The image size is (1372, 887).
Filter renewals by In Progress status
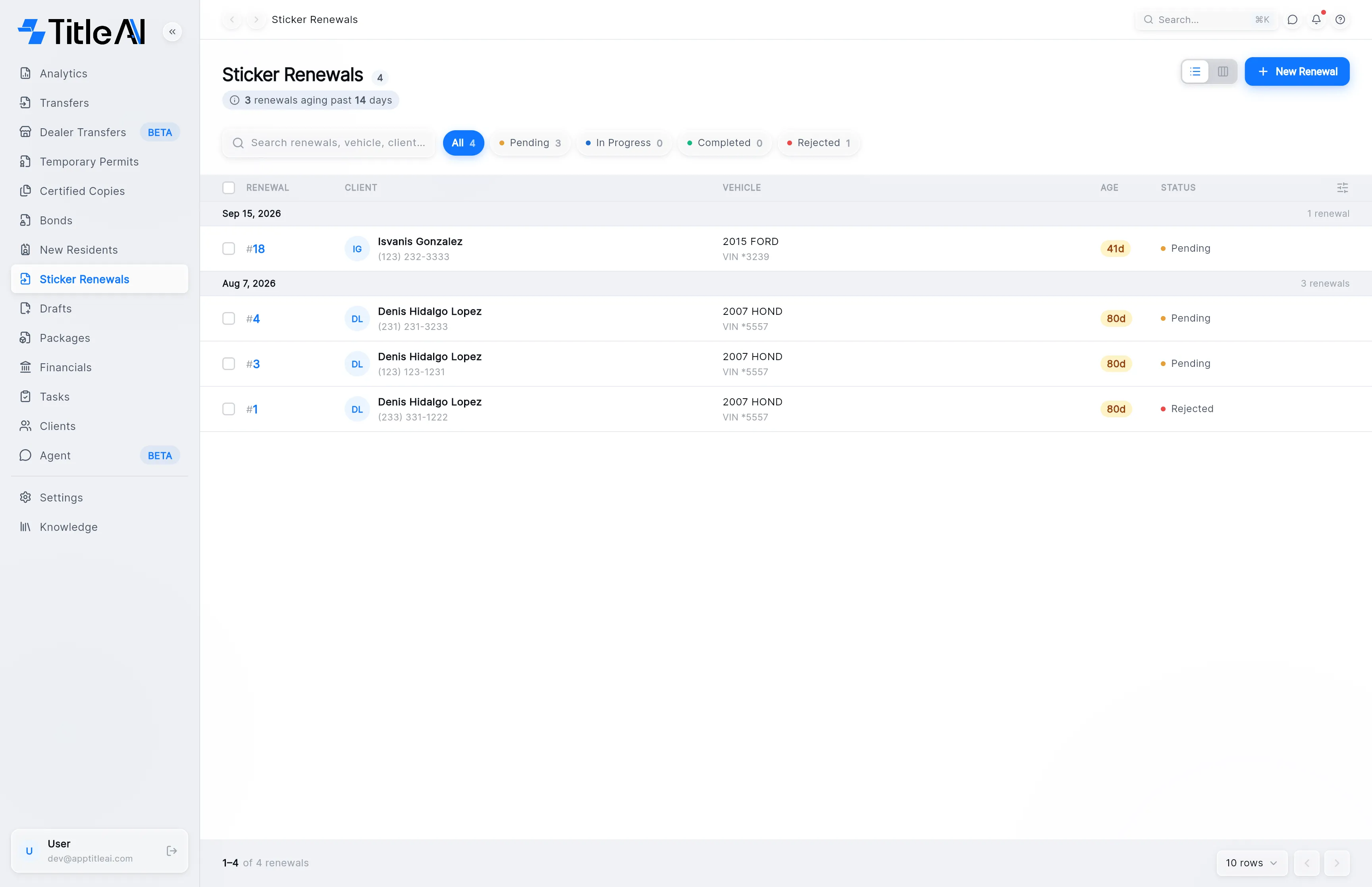624,143
